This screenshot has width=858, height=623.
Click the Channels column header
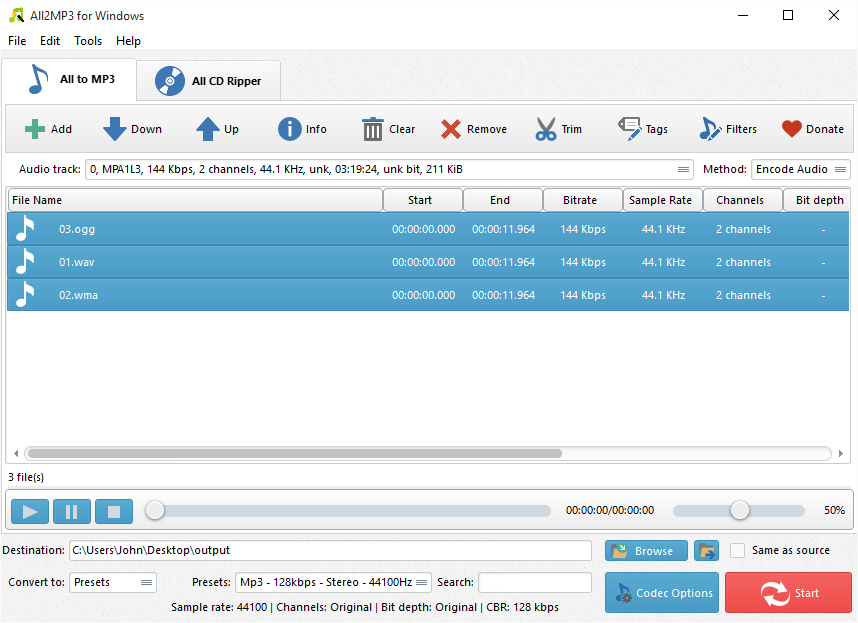[743, 200]
